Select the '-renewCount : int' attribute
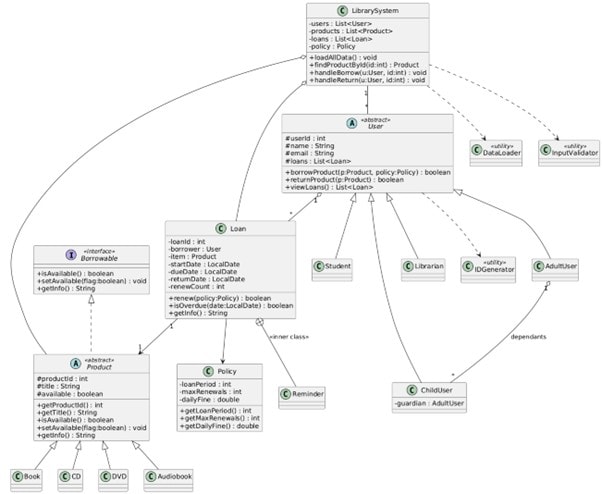This screenshot has height=494, width=602. tap(197, 287)
